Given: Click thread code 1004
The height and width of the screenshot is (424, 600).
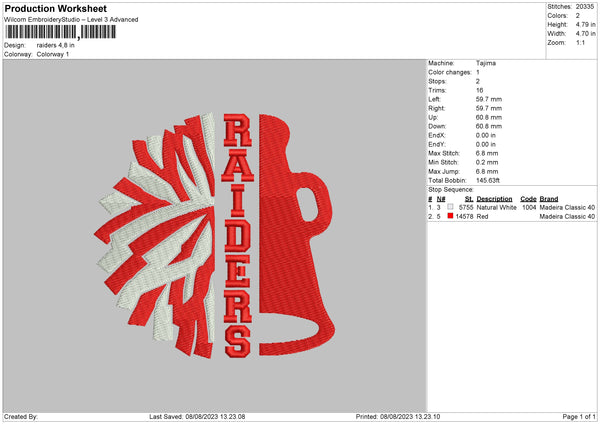Looking at the screenshot, I should pos(529,207).
